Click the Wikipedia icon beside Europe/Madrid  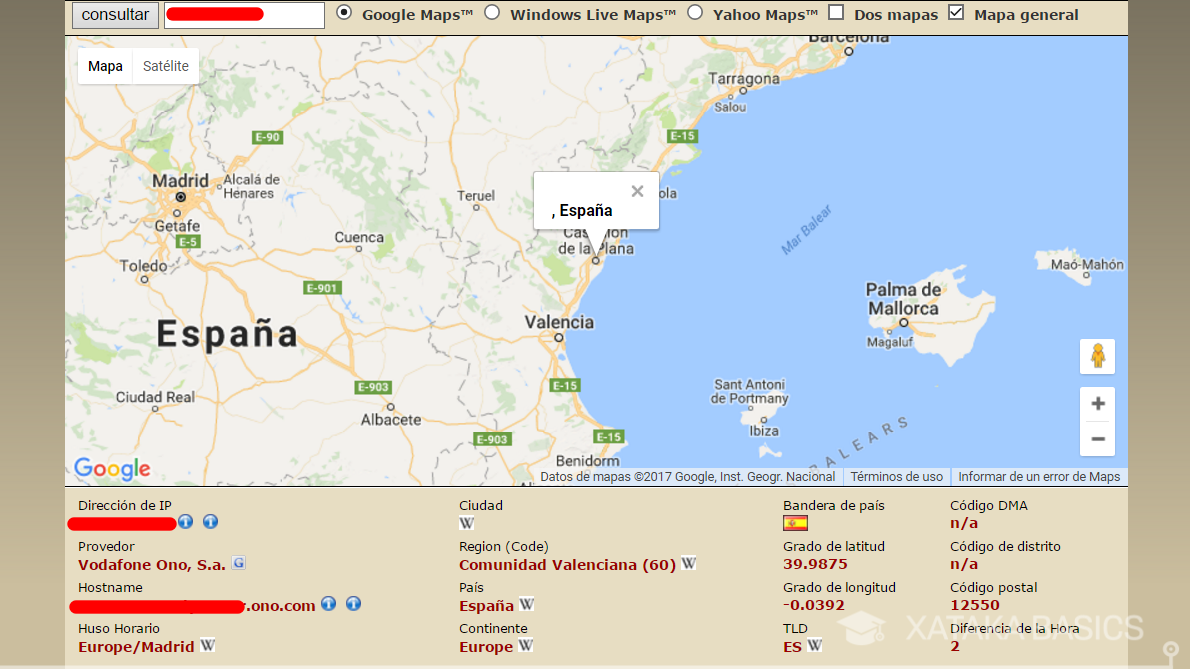click(207, 646)
